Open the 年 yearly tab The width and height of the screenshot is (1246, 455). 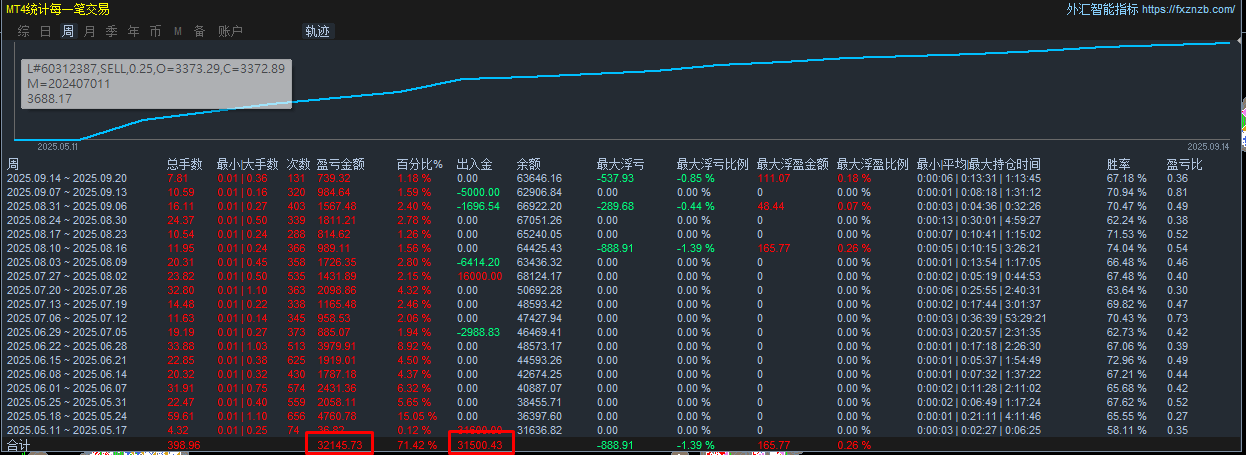click(133, 31)
